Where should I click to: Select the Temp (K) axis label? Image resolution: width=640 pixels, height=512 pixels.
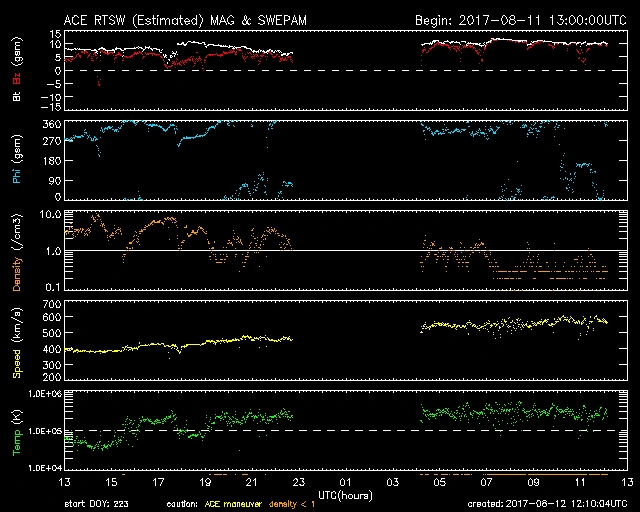click(x=18, y=432)
